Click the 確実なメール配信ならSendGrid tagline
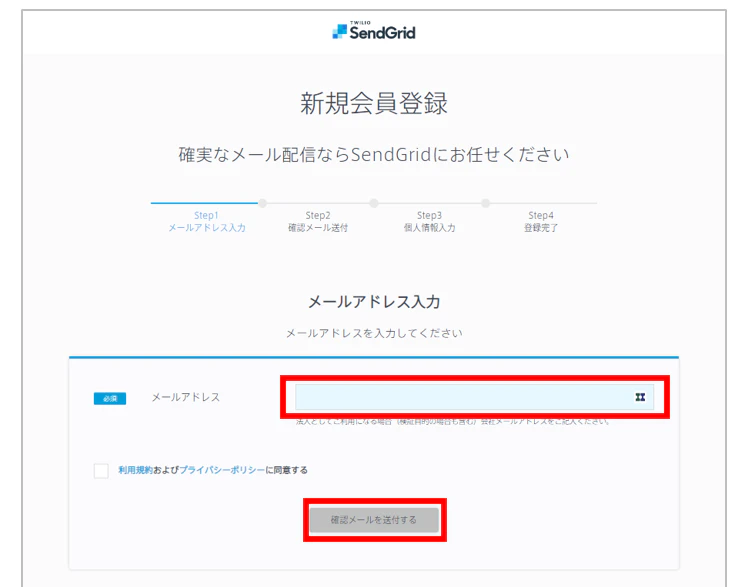The width and height of the screenshot is (745, 587). [374, 154]
